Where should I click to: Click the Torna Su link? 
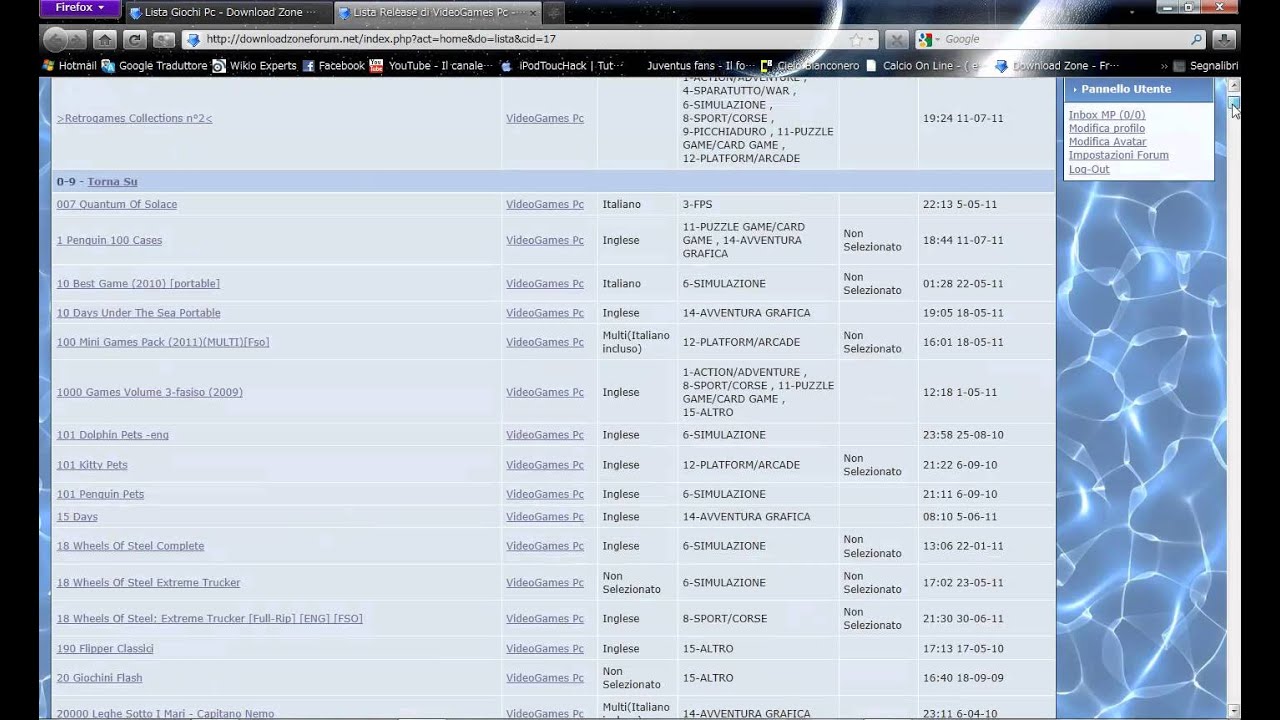point(112,181)
